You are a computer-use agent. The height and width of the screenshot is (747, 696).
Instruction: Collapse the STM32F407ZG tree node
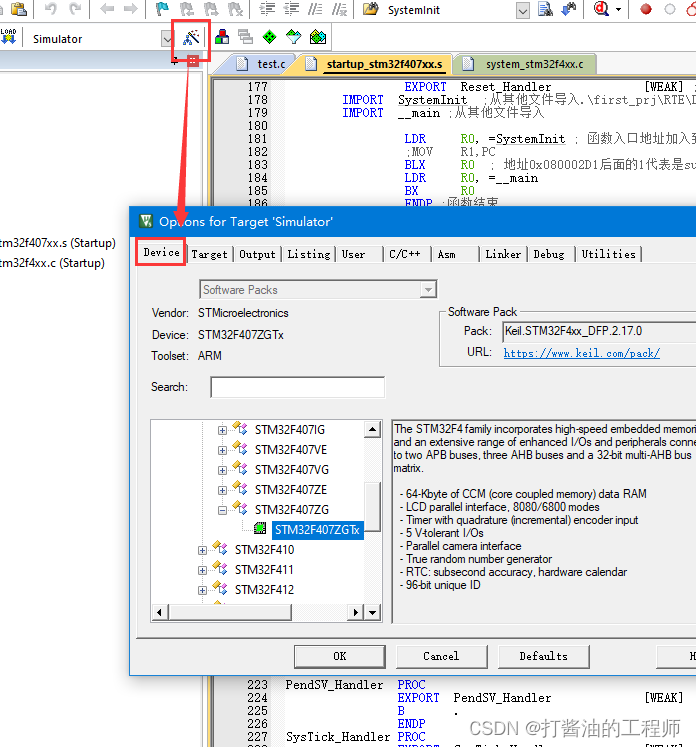(x=222, y=510)
